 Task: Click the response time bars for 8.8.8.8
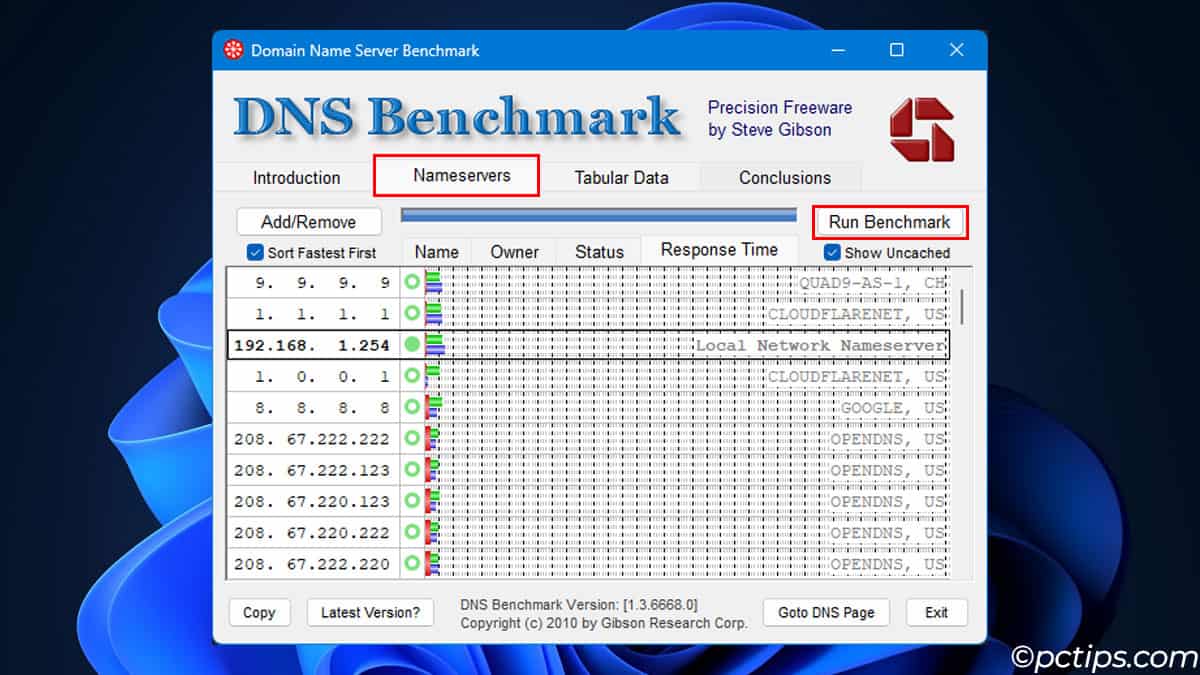click(433, 407)
